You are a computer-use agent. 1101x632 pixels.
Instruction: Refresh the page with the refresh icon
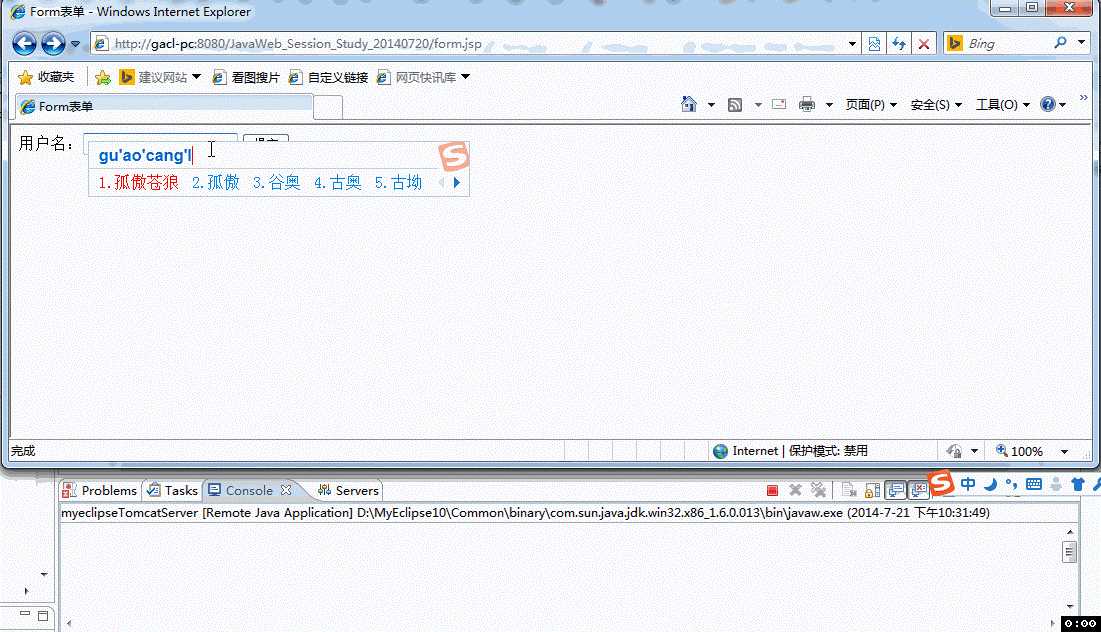(899, 44)
